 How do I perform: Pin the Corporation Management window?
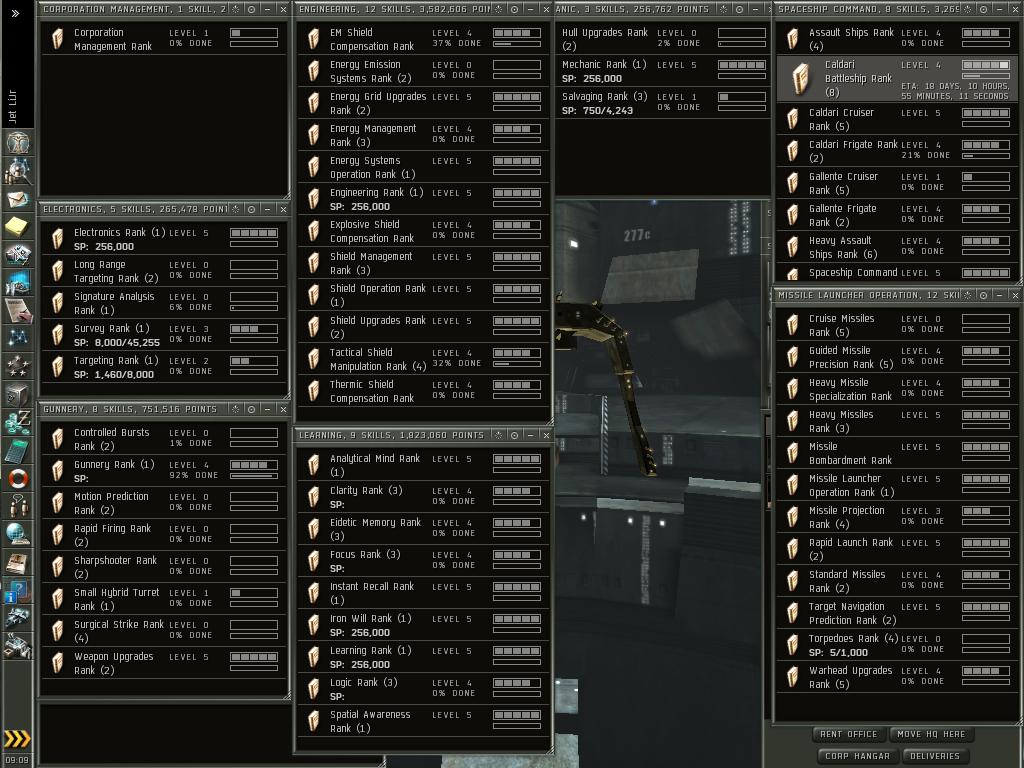click(x=236, y=9)
